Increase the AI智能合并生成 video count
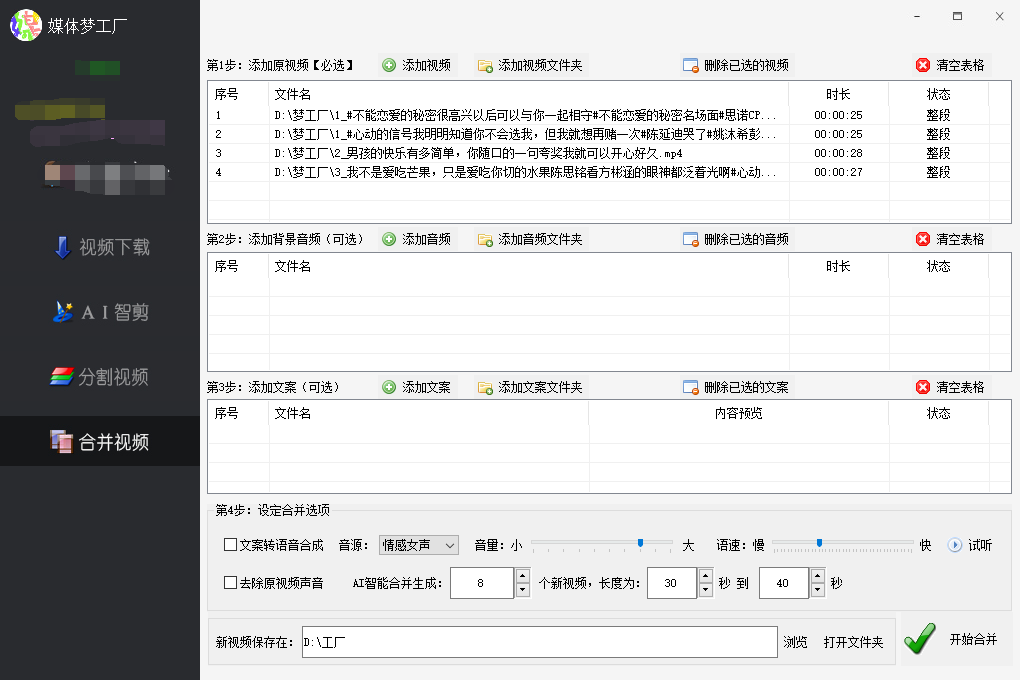The image size is (1020, 680). (x=522, y=575)
